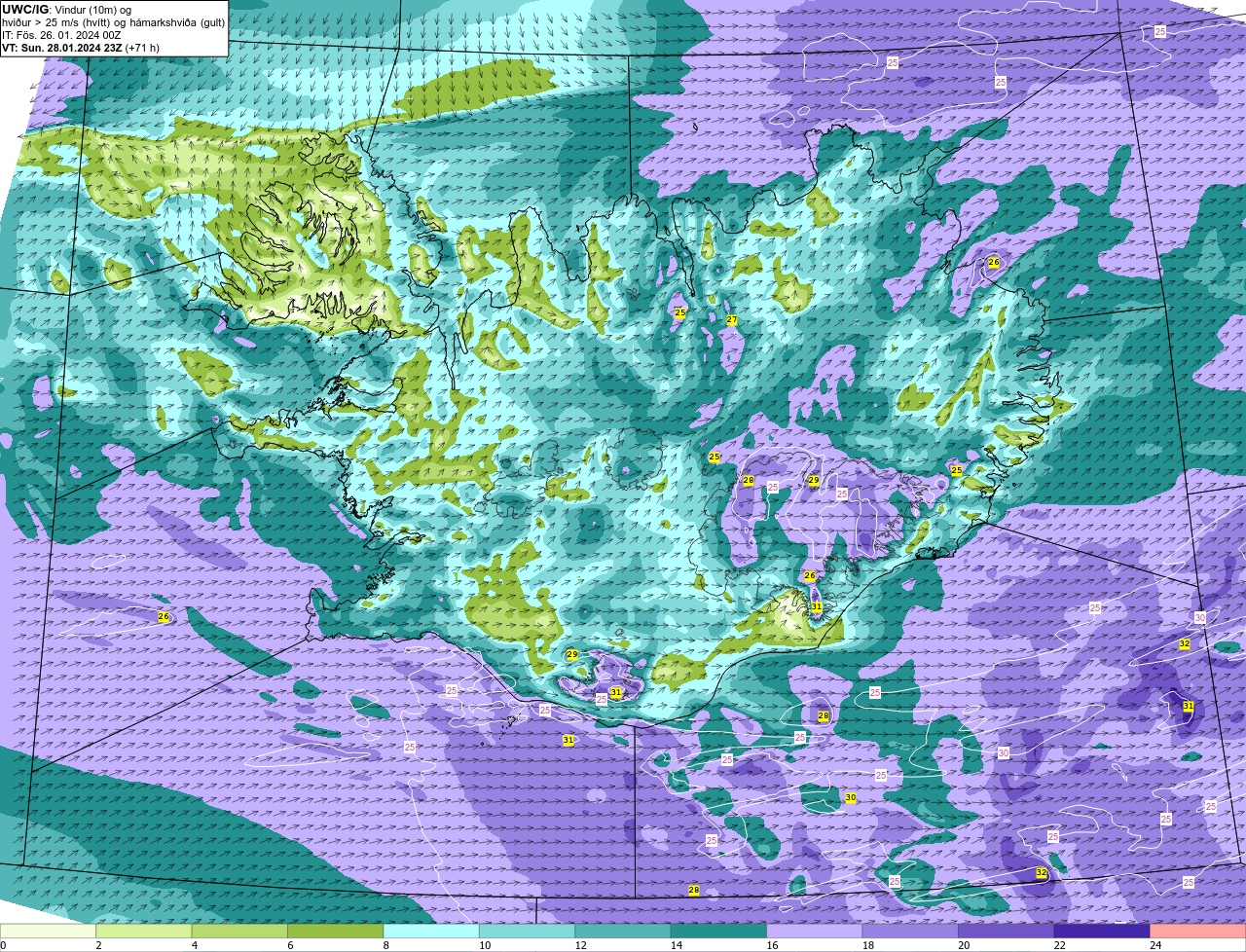Click the pink legend swatch above 24
This screenshot has width=1246, height=952.
(1198, 931)
